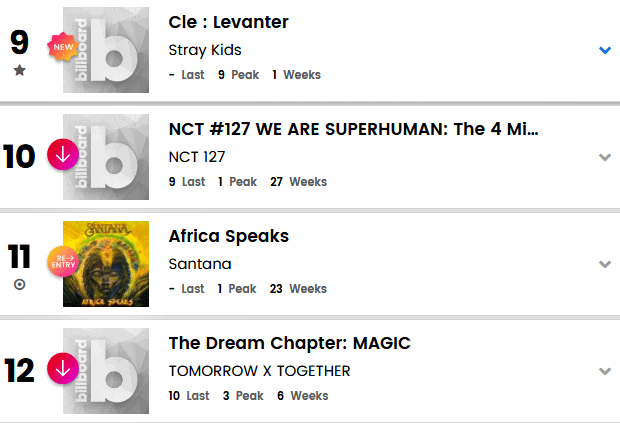Expand the Cle : Levanter entry with blue chevron

[x=604, y=50]
